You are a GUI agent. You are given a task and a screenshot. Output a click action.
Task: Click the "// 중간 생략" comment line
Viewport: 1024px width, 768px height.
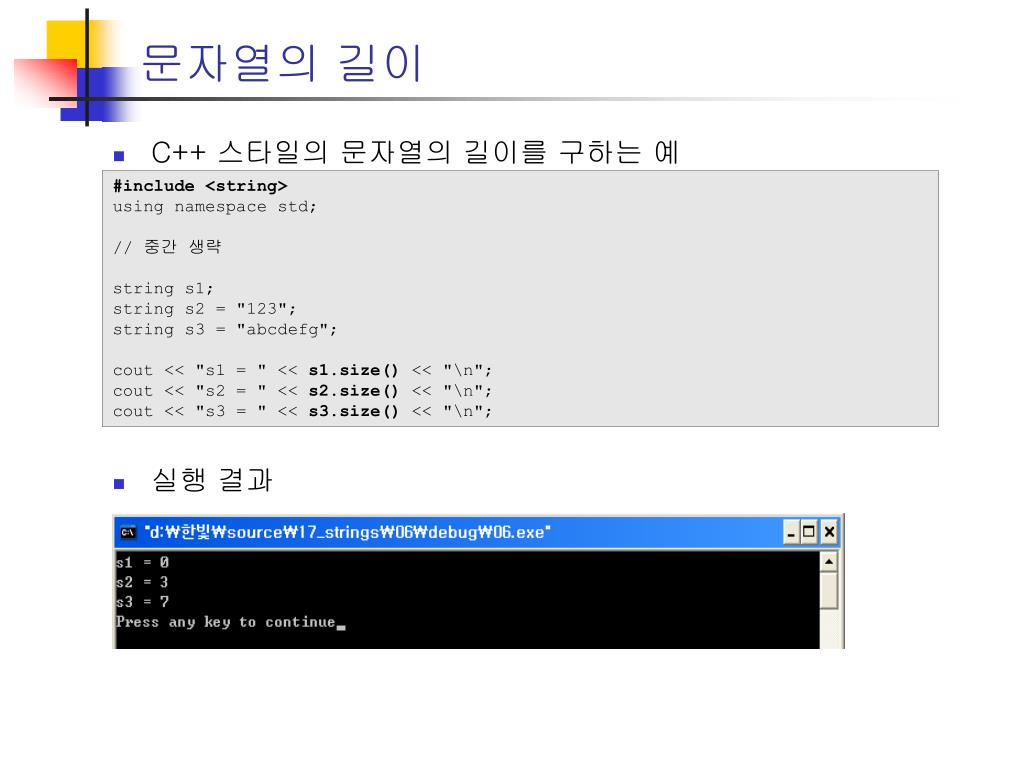point(167,247)
